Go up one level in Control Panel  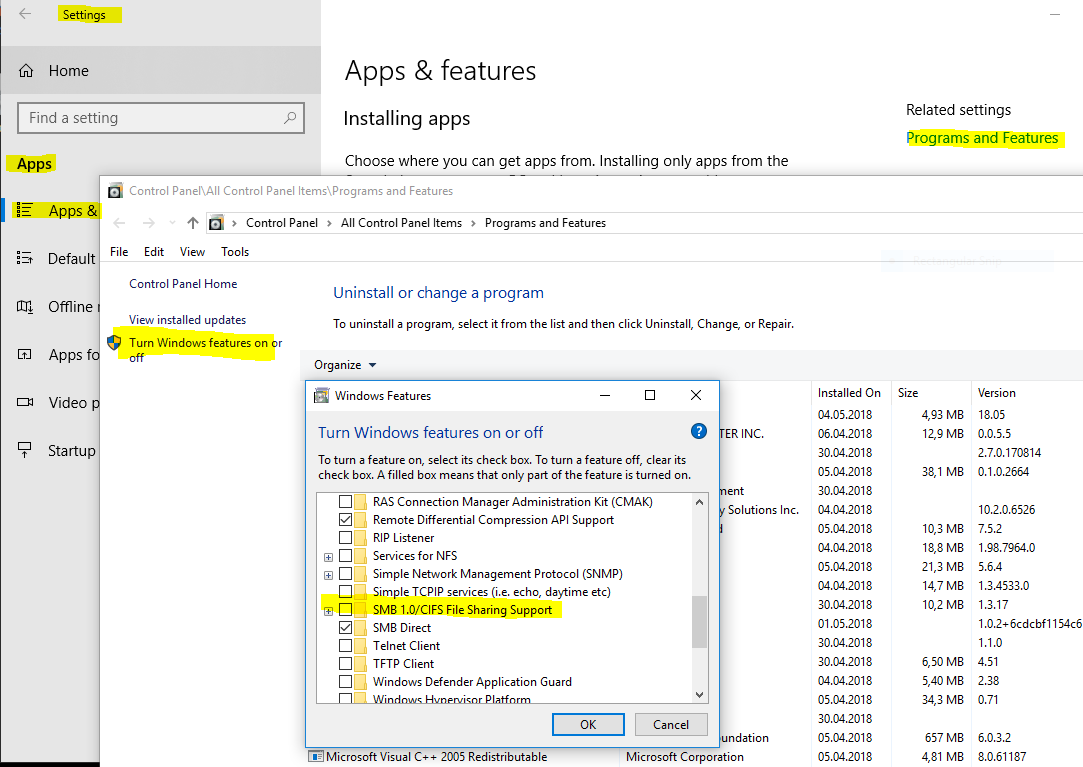tap(193, 222)
